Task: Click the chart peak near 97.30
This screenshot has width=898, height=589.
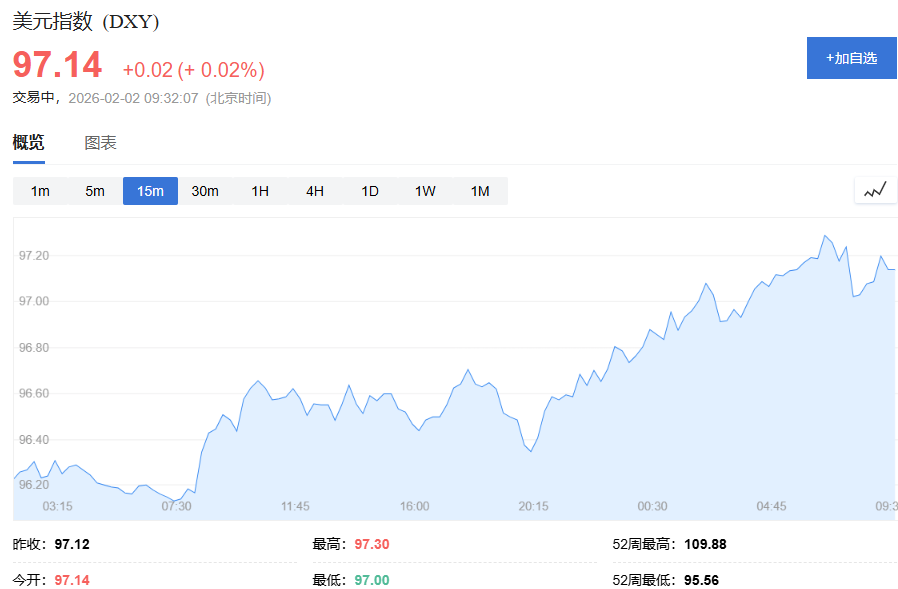Action: pos(825,236)
